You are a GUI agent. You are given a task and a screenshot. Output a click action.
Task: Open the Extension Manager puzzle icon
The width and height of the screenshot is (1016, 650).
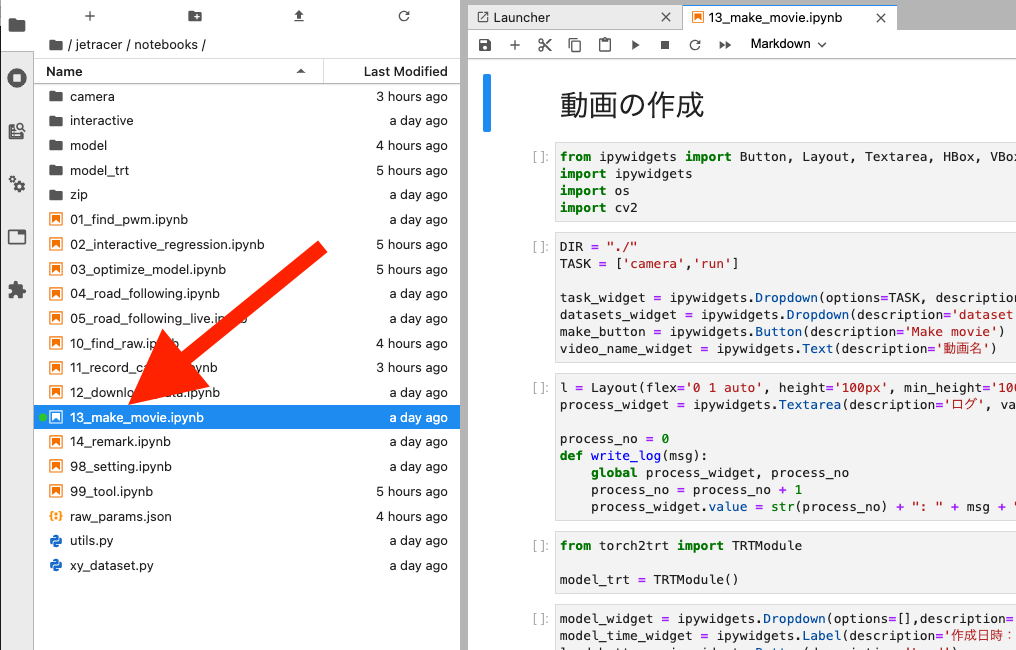(17, 290)
